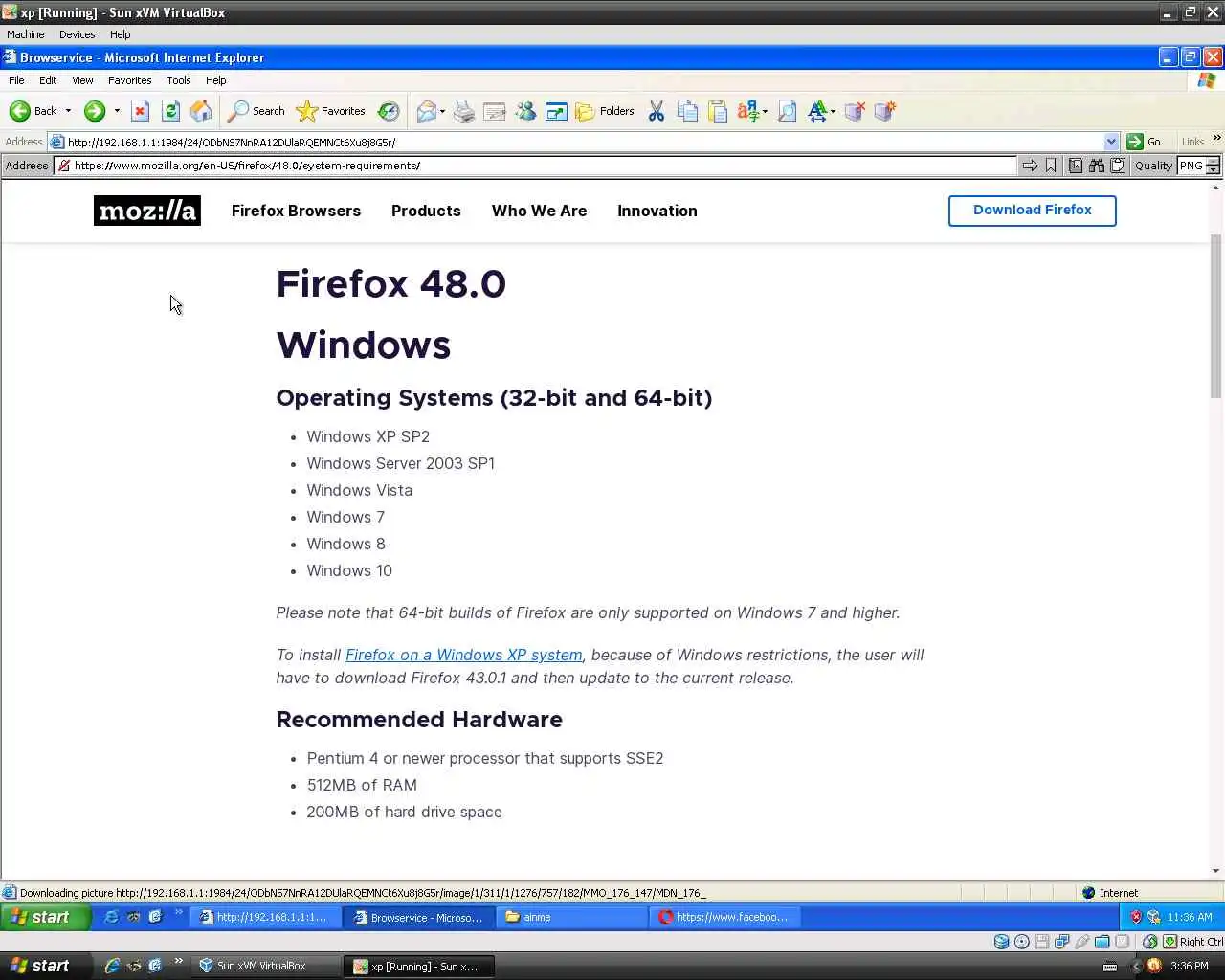The height and width of the screenshot is (980, 1225).
Task: Print the page with the printer icon
Action: tap(464, 111)
